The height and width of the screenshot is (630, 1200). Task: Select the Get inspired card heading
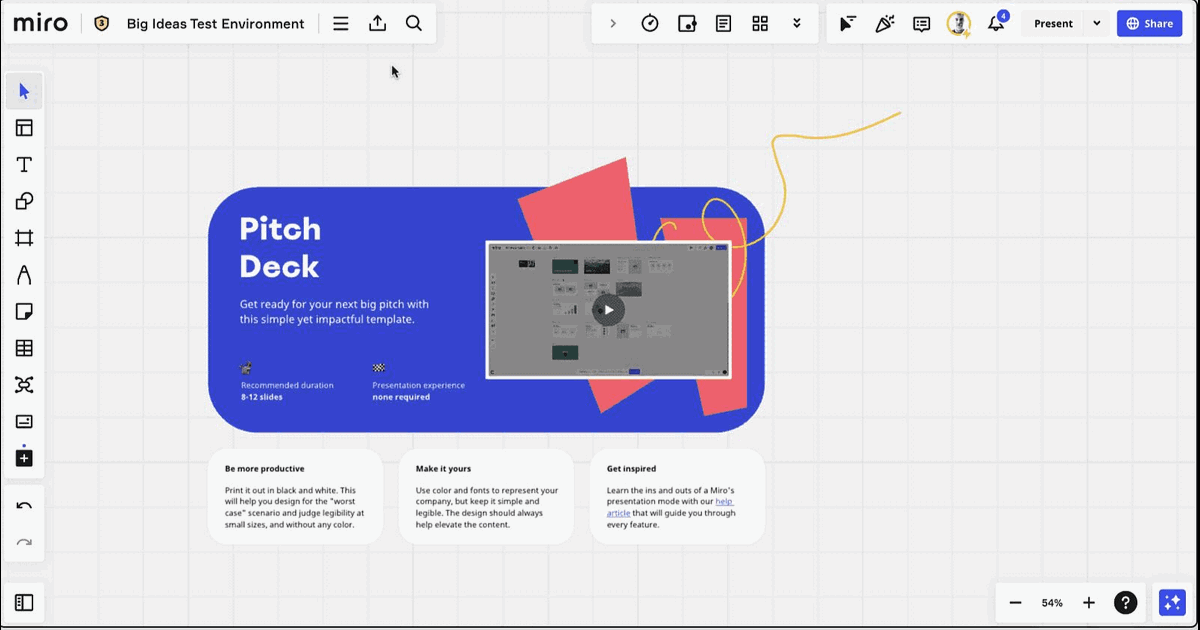pyautogui.click(x=631, y=468)
